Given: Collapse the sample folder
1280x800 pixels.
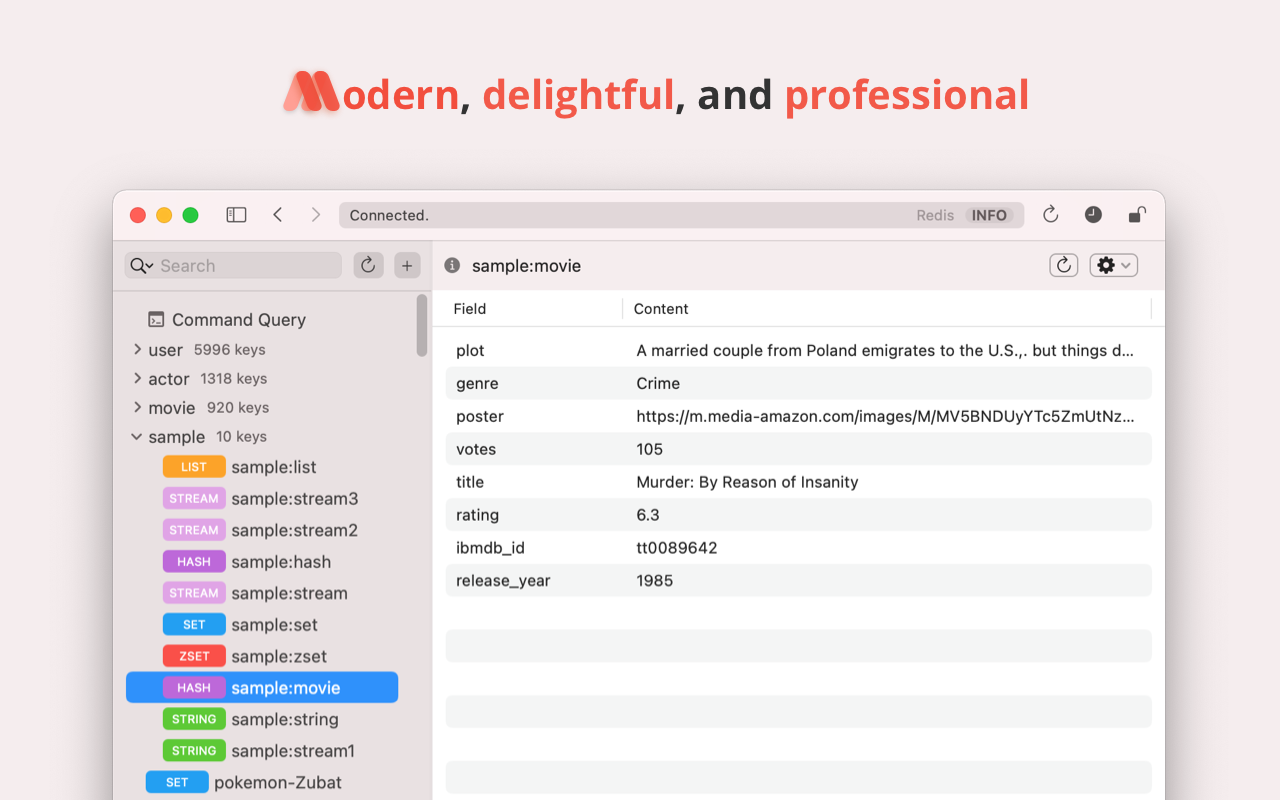Looking at the screenshot, I should pyautogui.click(x=137, y=437).
